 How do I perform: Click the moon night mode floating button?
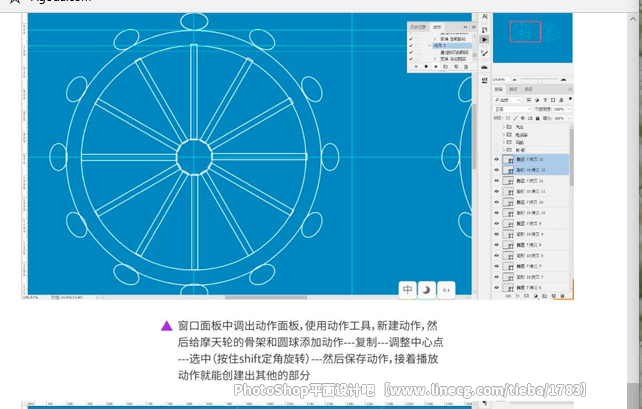point(427,290)
